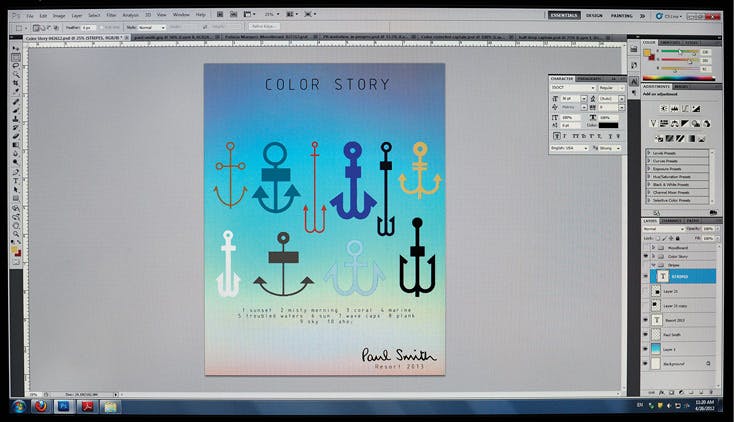Image resolution: width=750 pixels, height=422 pixels.
Task: Add a Color Balance adjustment
Action: (x=674, y=123)
